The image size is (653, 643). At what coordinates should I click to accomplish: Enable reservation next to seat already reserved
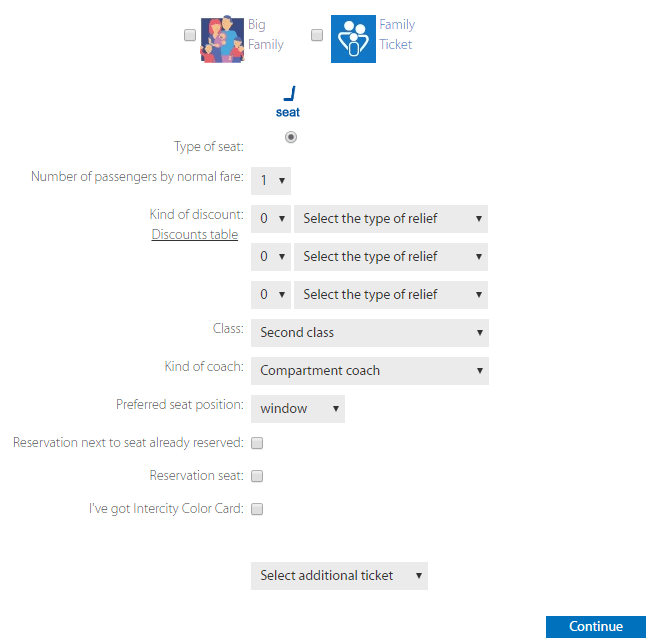coord(257,443)
